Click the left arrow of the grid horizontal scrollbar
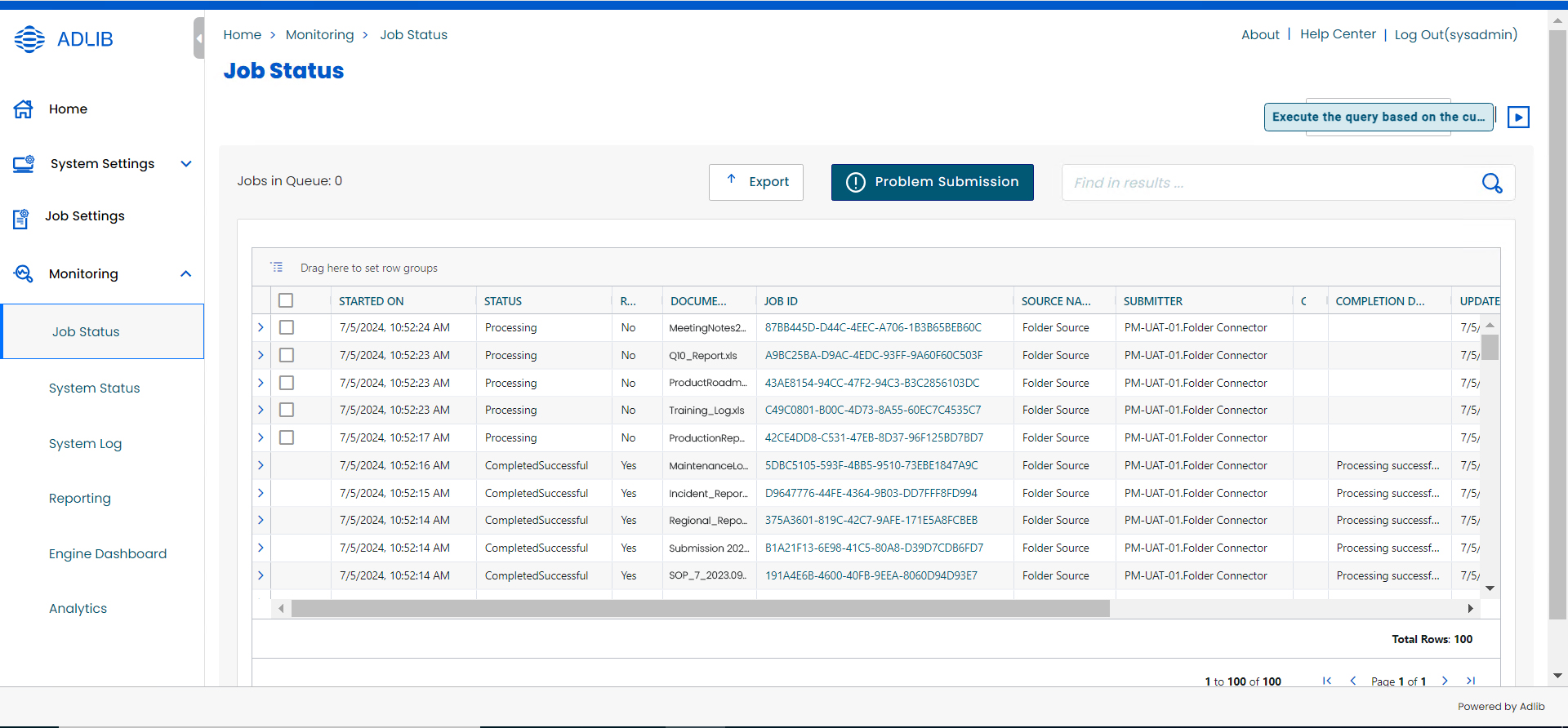This screenshot has height=728, width=1568. point(281,609)
